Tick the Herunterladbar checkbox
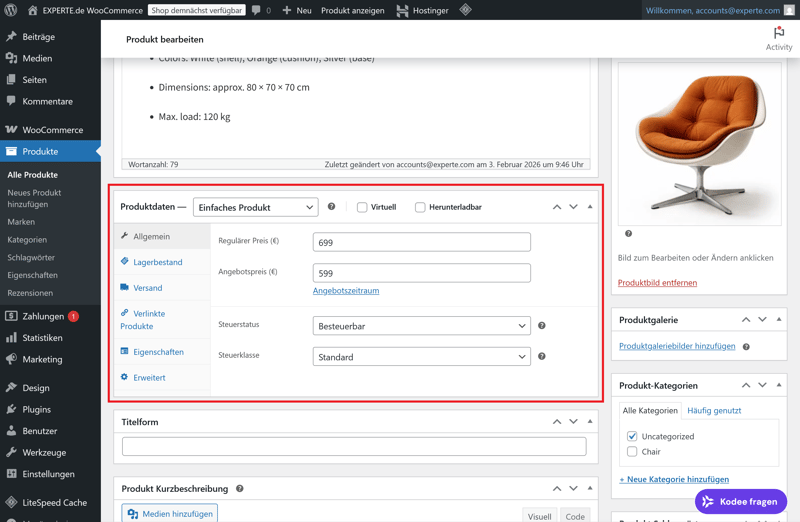 pyautogui.click(x=420, y=207)
